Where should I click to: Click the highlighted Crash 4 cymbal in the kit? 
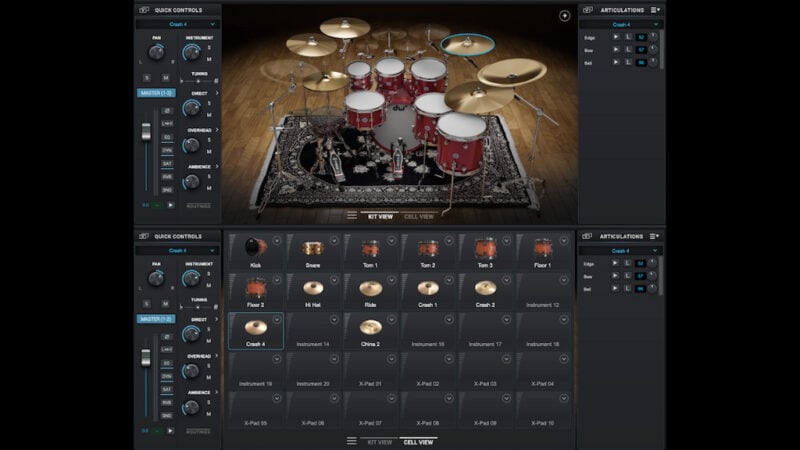[467, 44]
